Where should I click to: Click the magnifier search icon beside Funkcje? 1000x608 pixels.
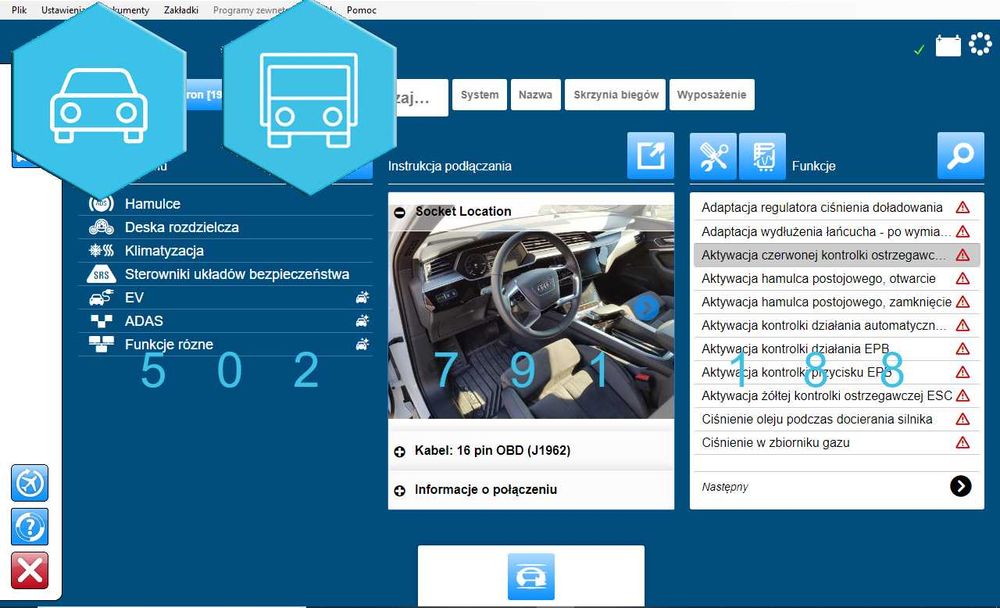(960, 156)
